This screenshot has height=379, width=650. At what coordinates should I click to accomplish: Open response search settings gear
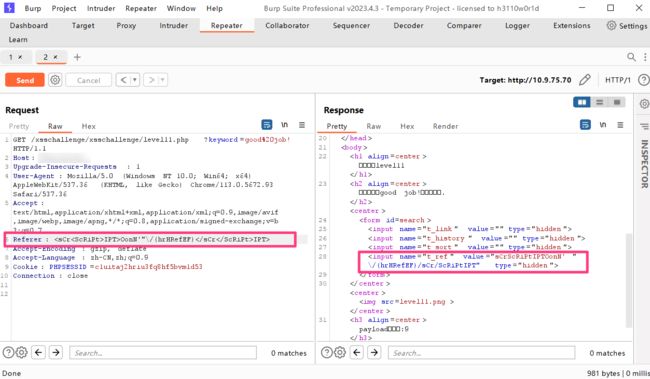coord(340,352)
